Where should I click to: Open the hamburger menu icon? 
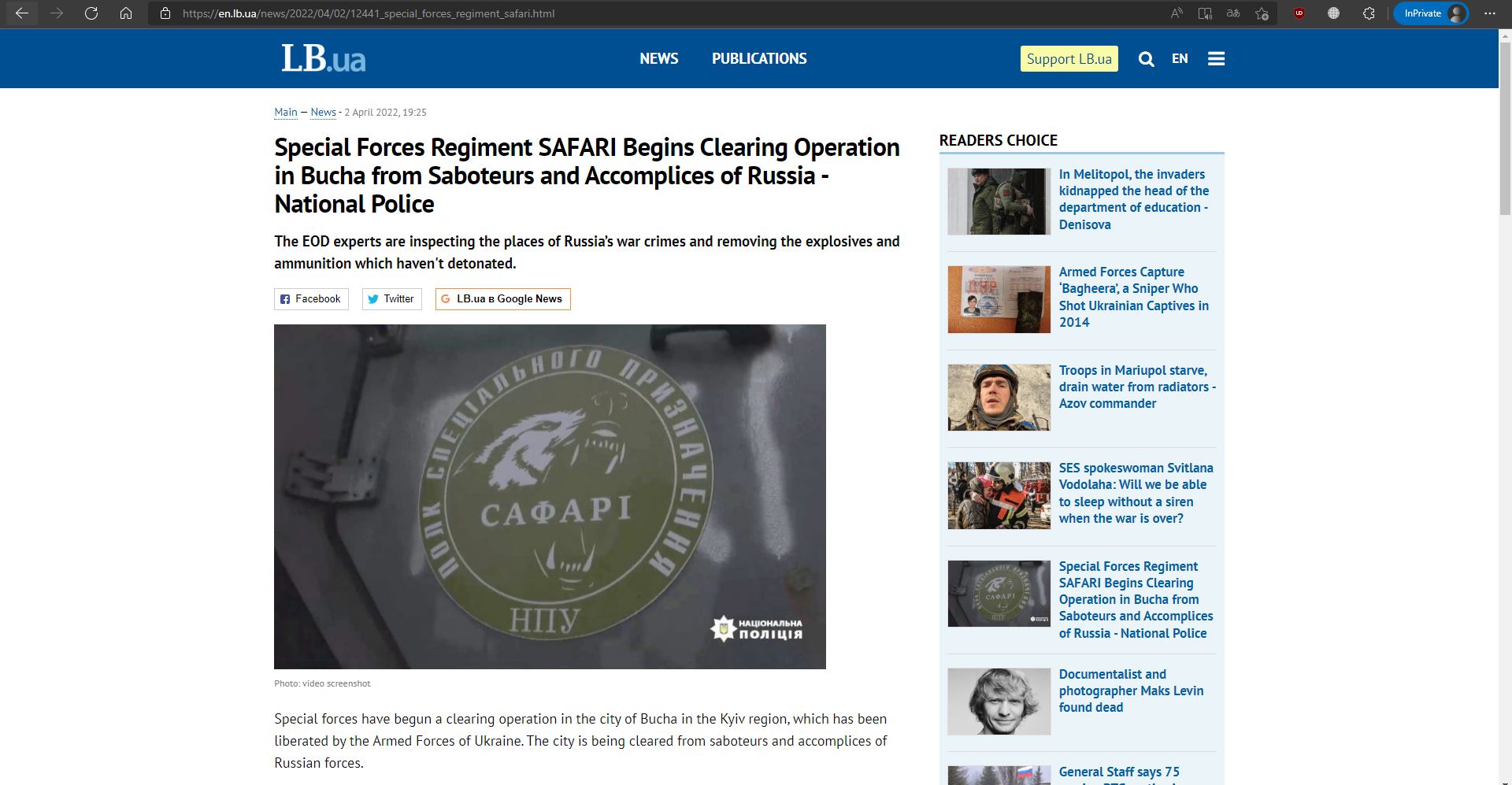click(x=1216, y=59)
